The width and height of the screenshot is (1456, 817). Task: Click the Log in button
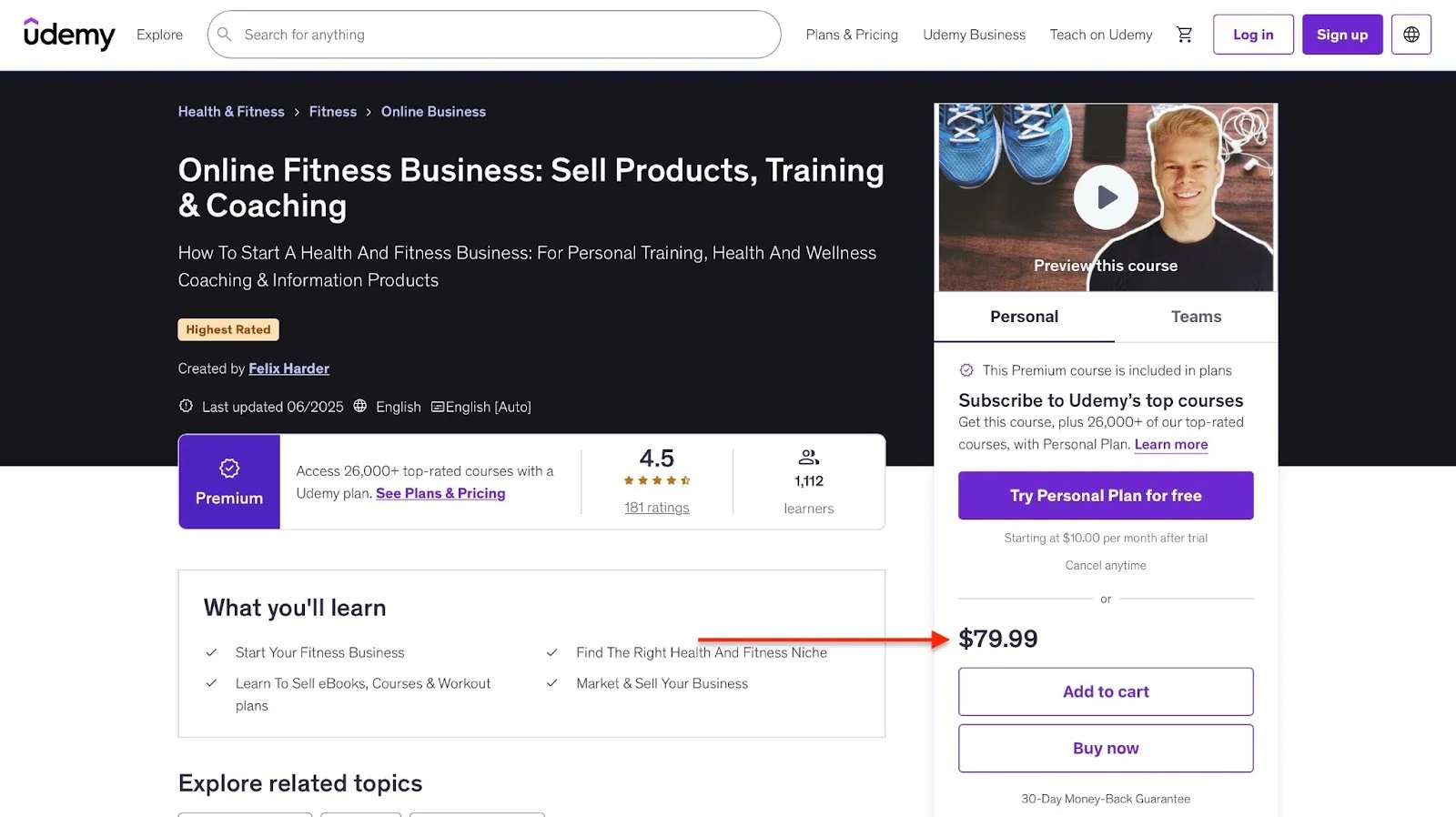tap(1253, 35)
